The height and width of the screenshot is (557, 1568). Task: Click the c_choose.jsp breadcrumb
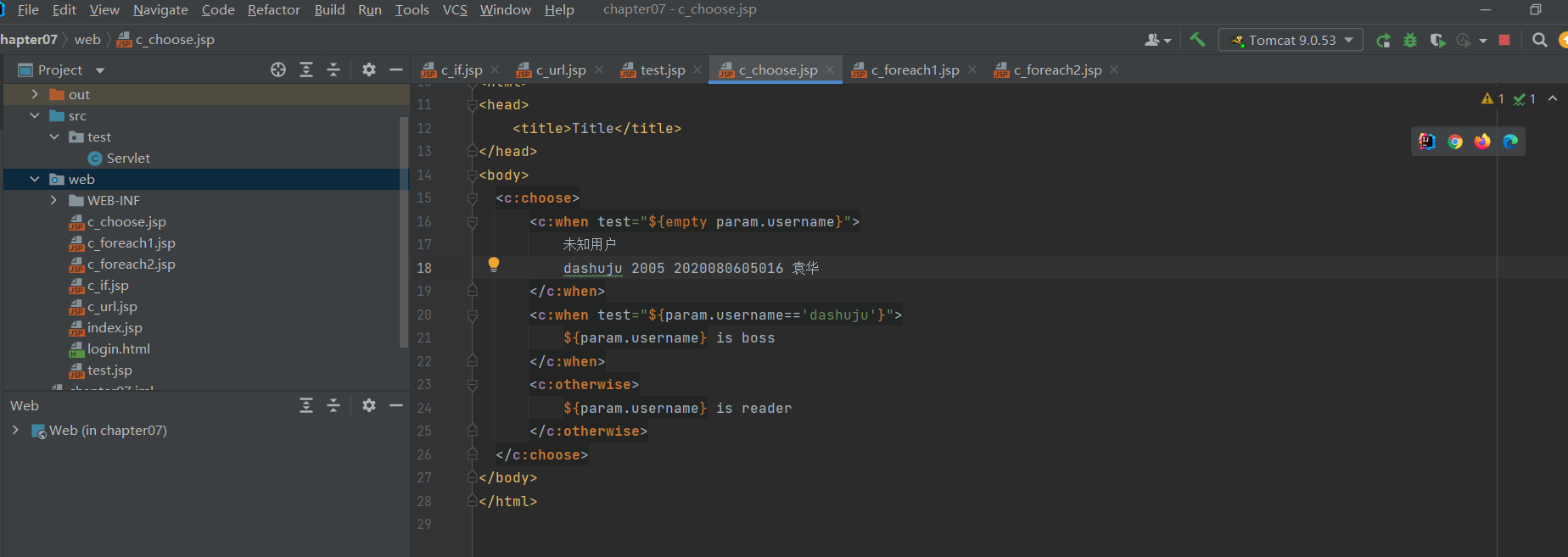click(x=166, y=40)
